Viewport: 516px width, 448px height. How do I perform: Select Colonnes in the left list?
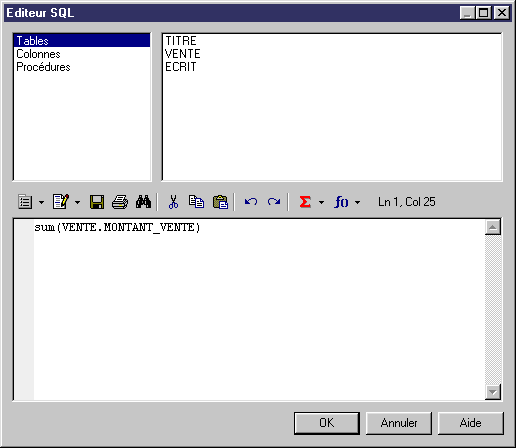tap(38, 54)
